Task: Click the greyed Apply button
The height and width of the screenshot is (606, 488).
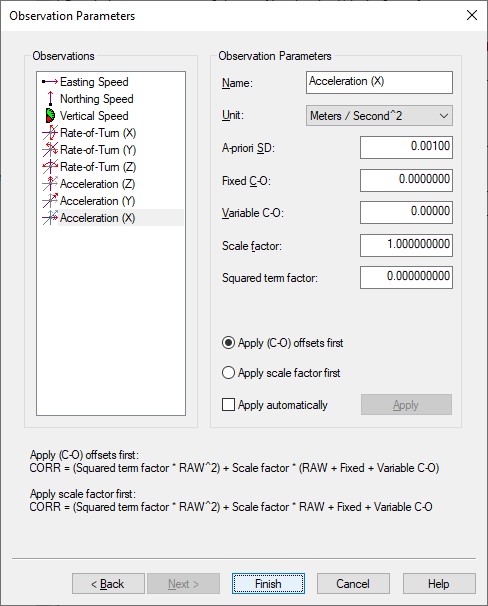Action: (406, 405)
